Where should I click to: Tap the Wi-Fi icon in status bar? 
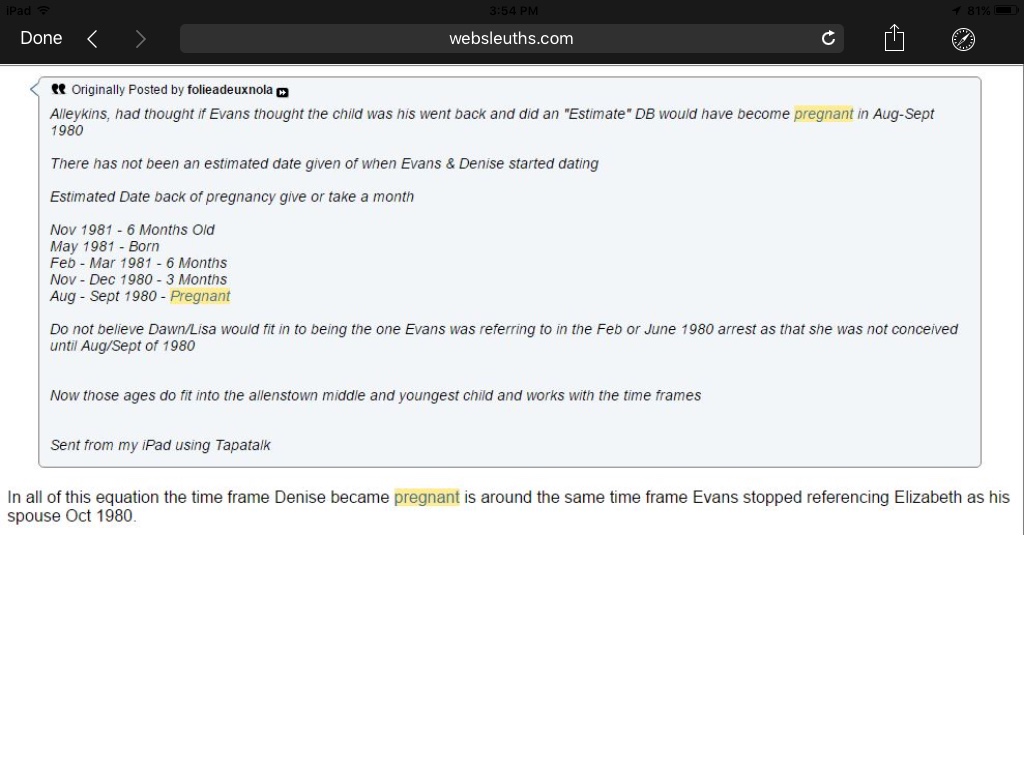click(43, 10)
